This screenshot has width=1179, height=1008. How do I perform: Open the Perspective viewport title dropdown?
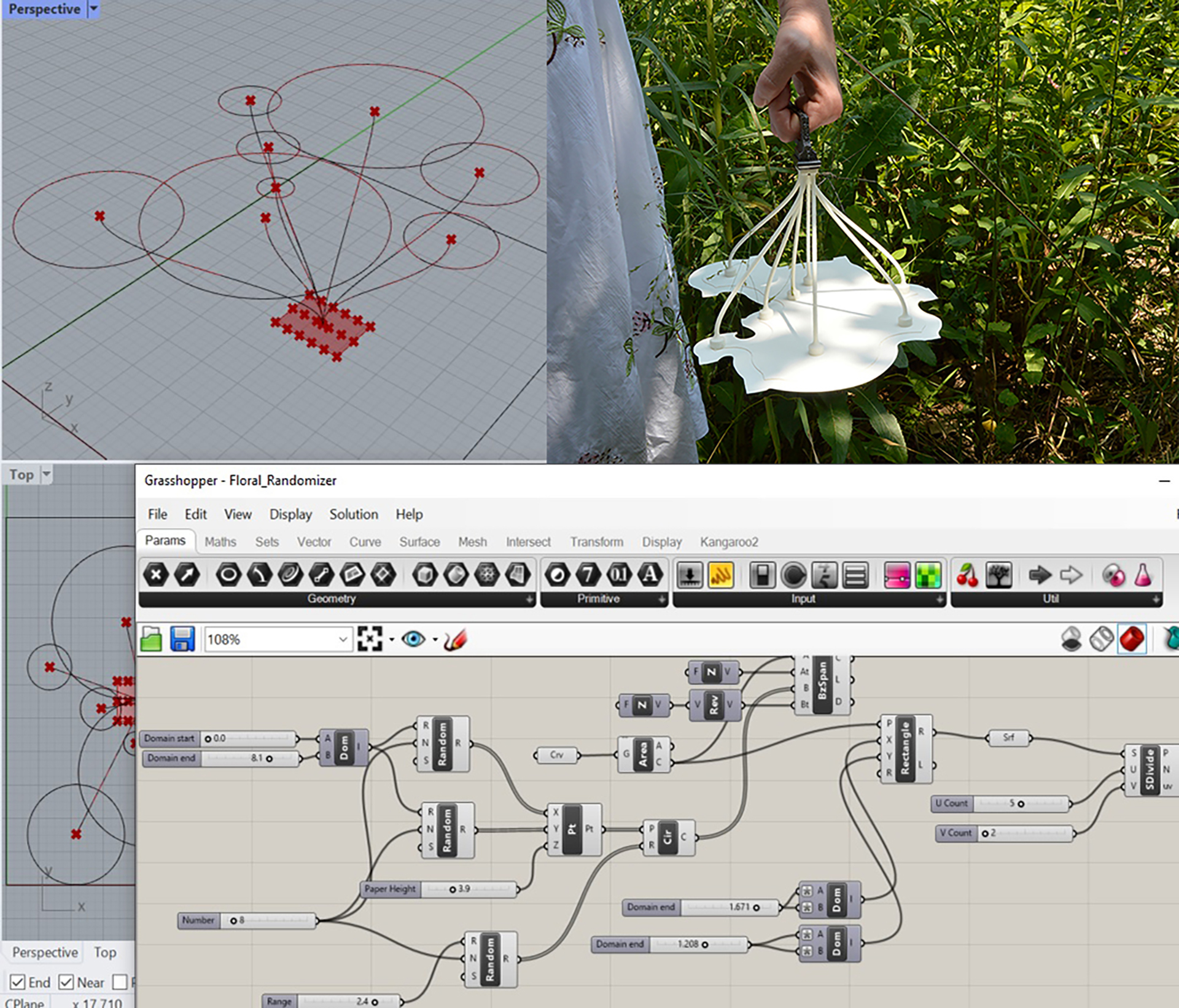[94, 9]
